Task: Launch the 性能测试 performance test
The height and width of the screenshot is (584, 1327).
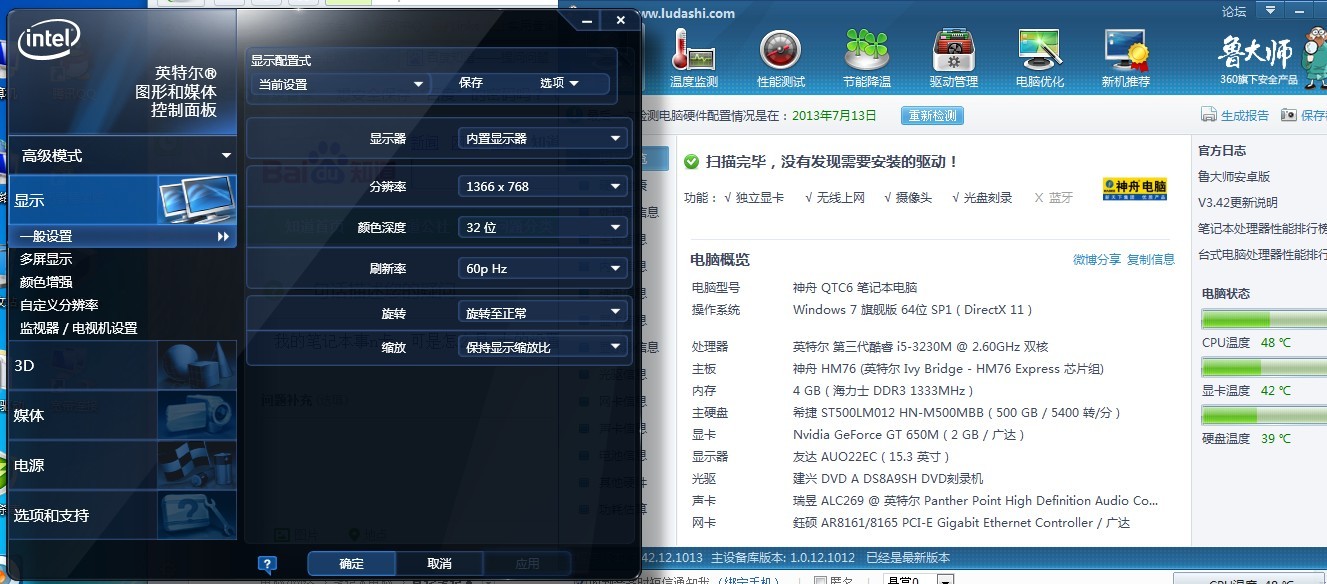Action: [781, 55]
